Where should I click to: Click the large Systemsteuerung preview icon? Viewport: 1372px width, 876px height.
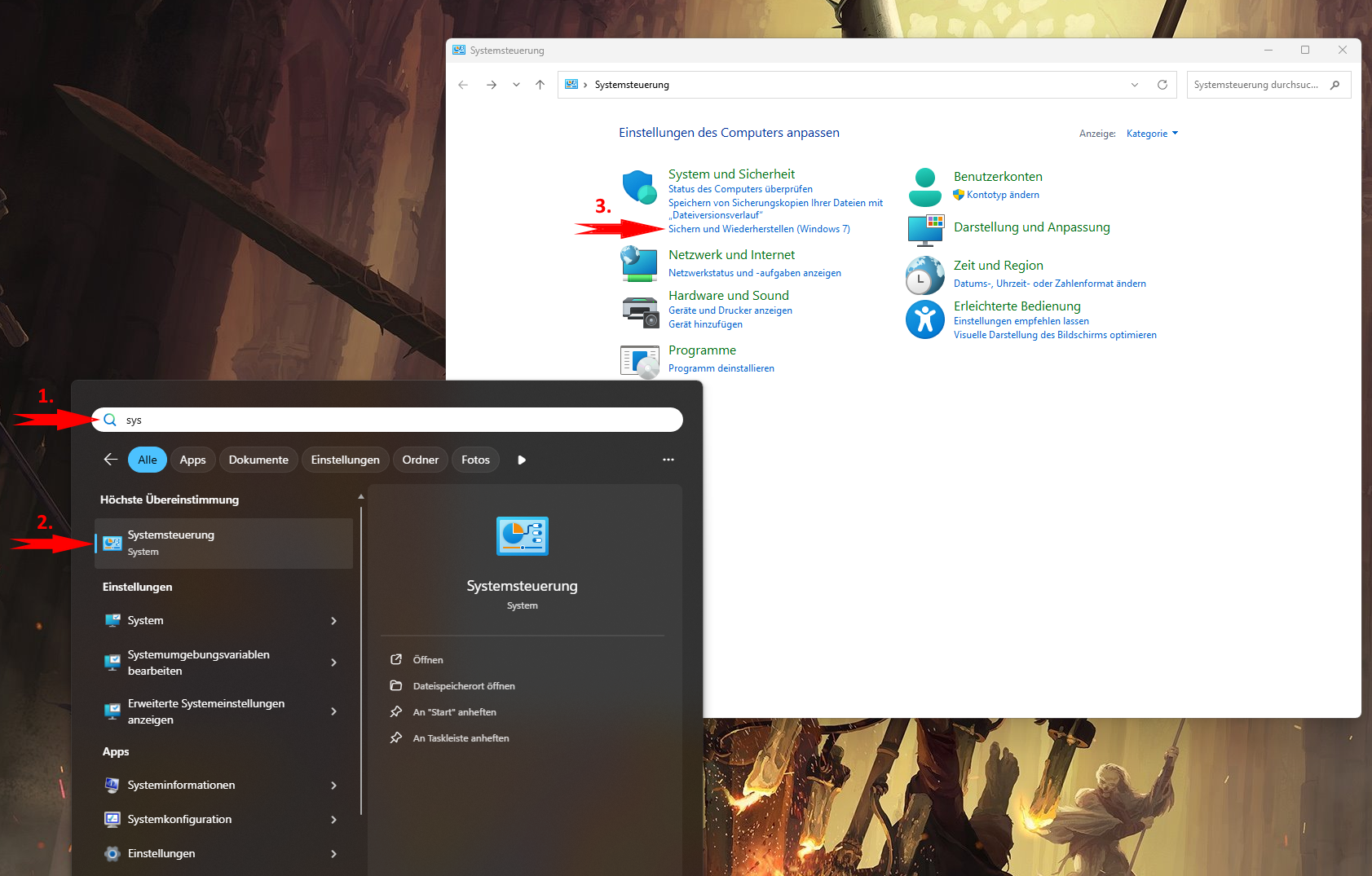523,536
